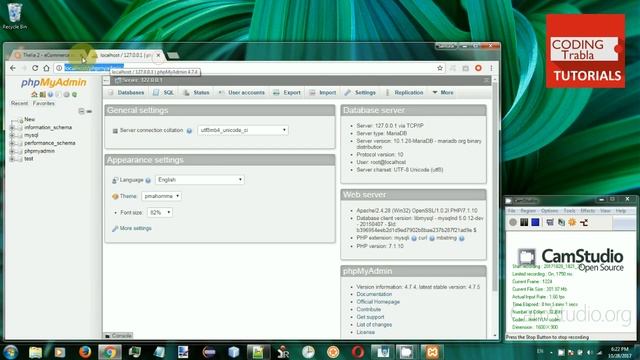Image resolution: width=640 pixels, height=360 pixels.
Task: Click the phpMyAdmin logo
Action: 54,82
